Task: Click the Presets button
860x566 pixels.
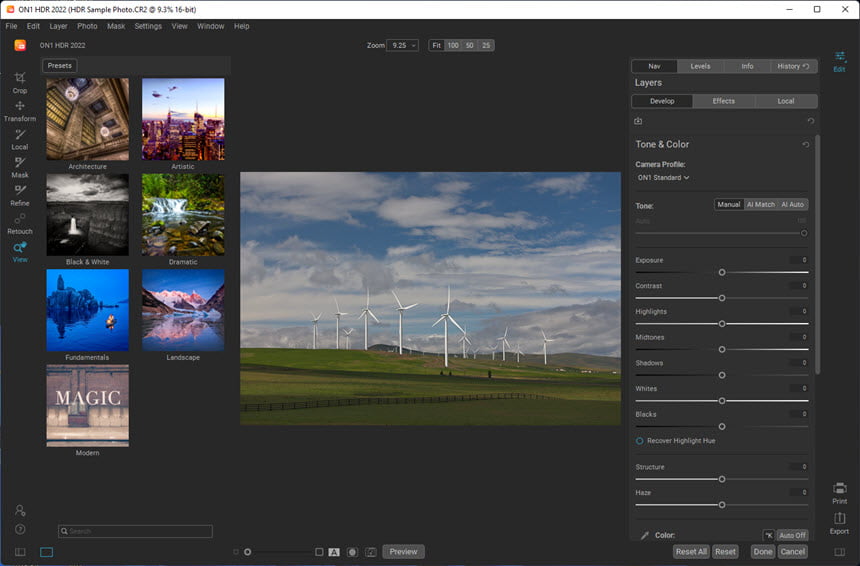Action: click(x=59, y=66)
